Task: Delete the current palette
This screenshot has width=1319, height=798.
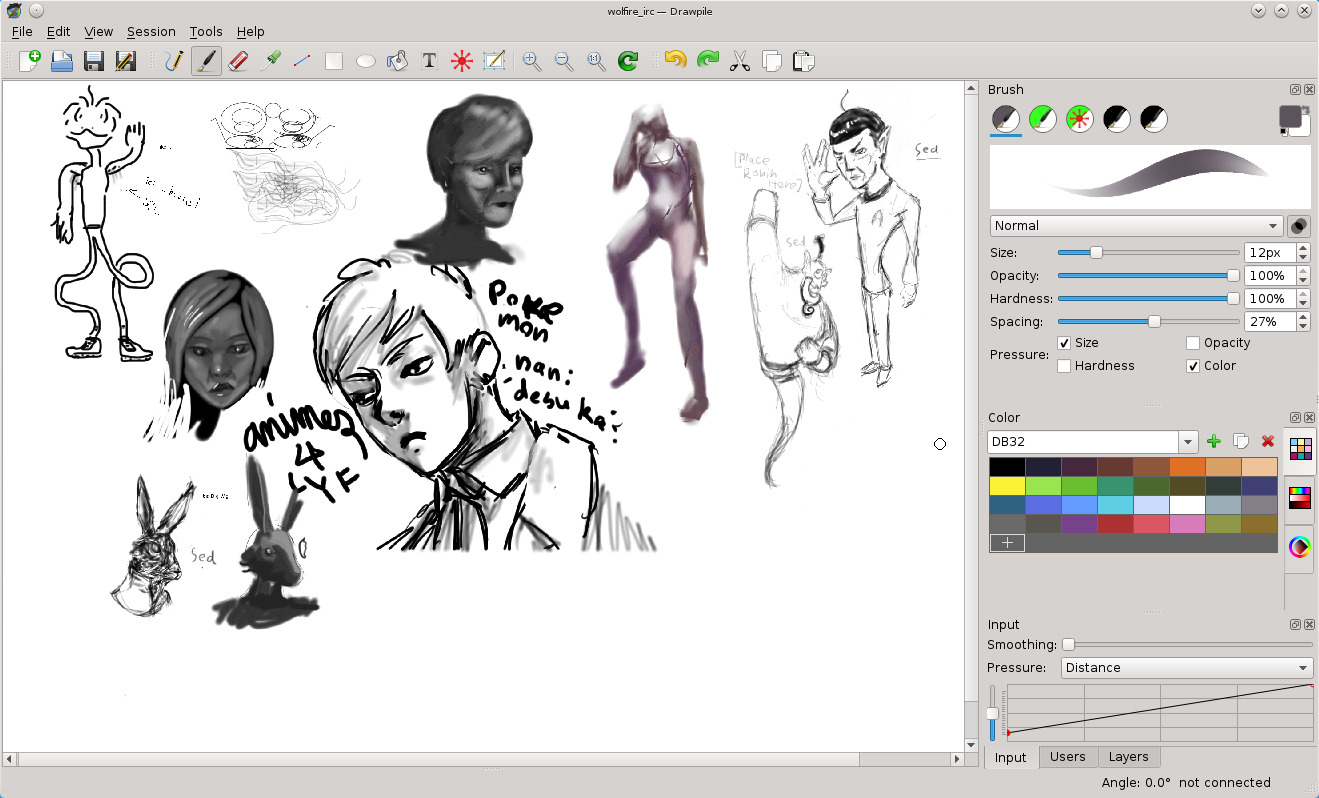Action: [1268, 441]
